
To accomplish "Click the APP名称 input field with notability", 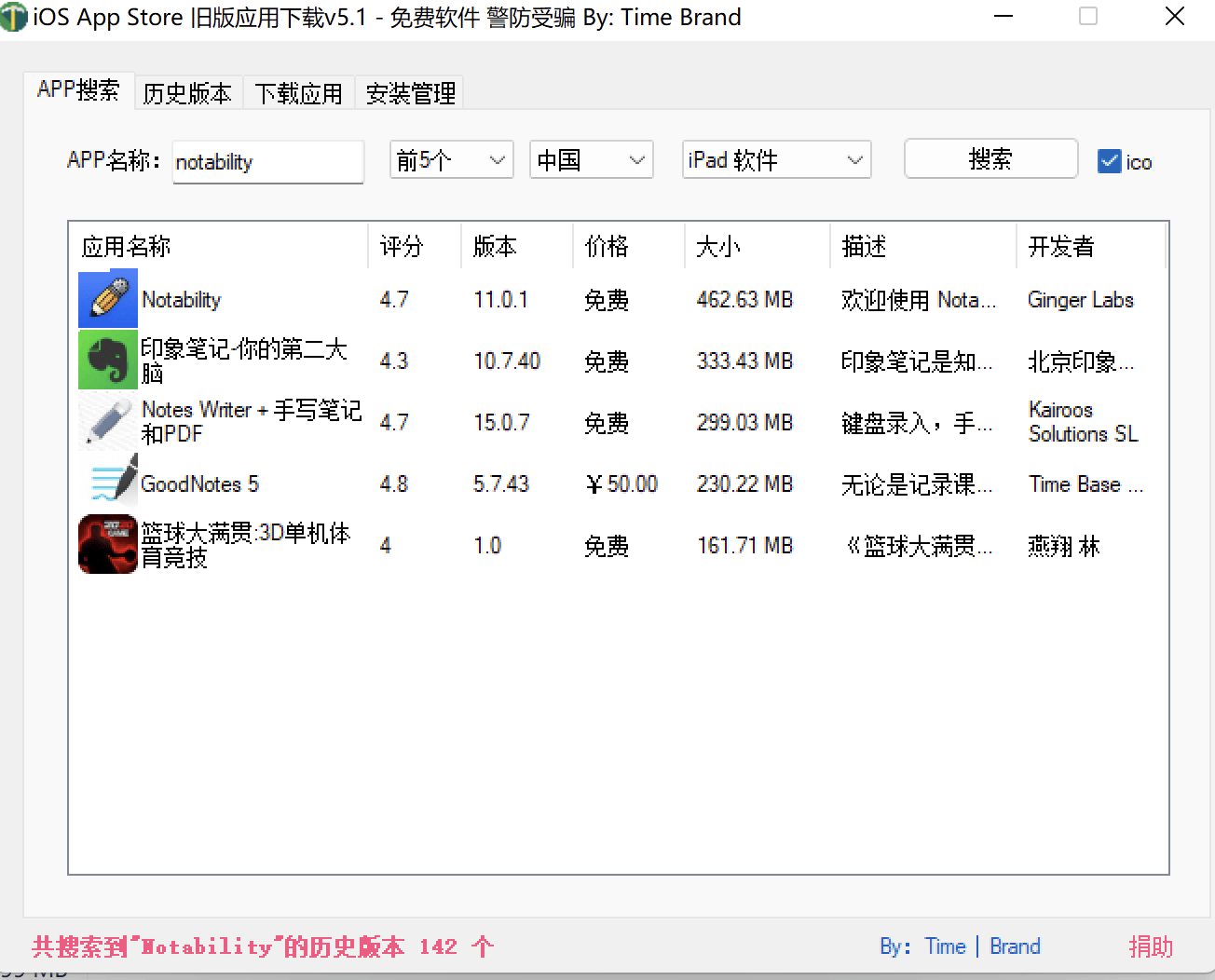I will click(268, 162).
